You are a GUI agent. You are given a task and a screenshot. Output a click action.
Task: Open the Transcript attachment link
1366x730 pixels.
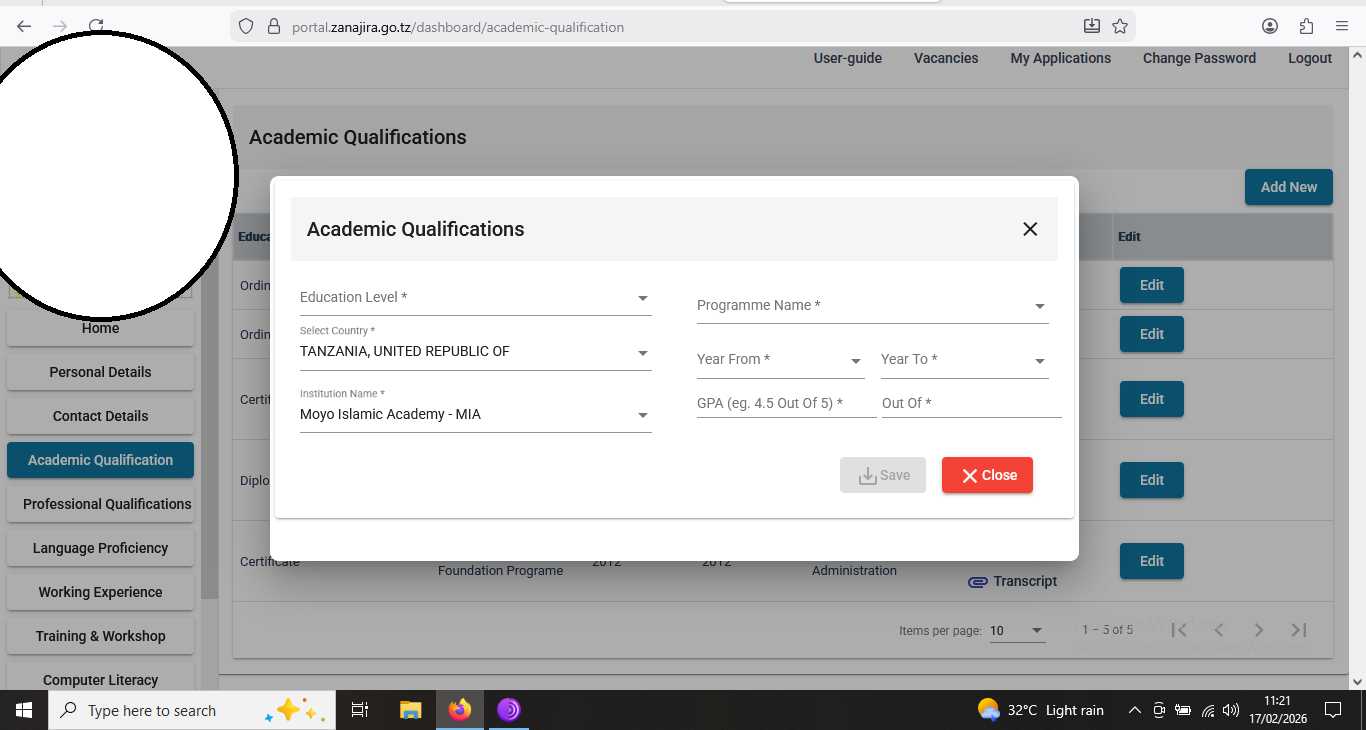[1013, 581]
